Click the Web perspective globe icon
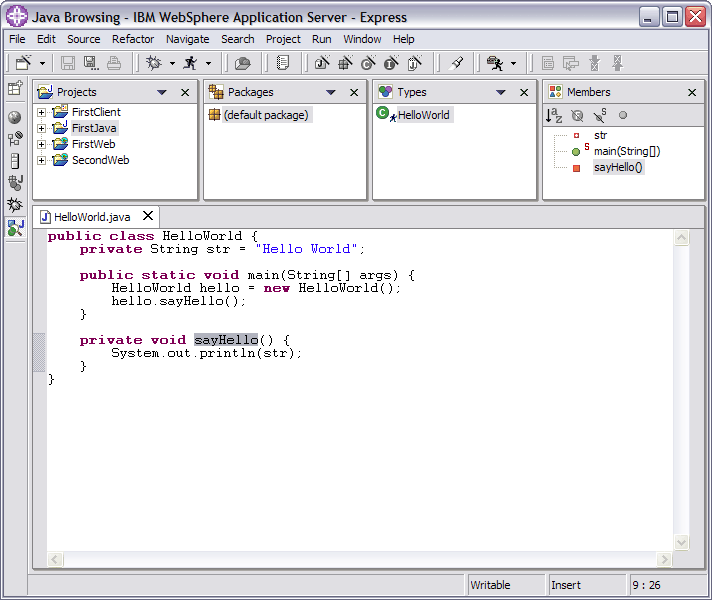The image size is (712, 600). [15, 117]
